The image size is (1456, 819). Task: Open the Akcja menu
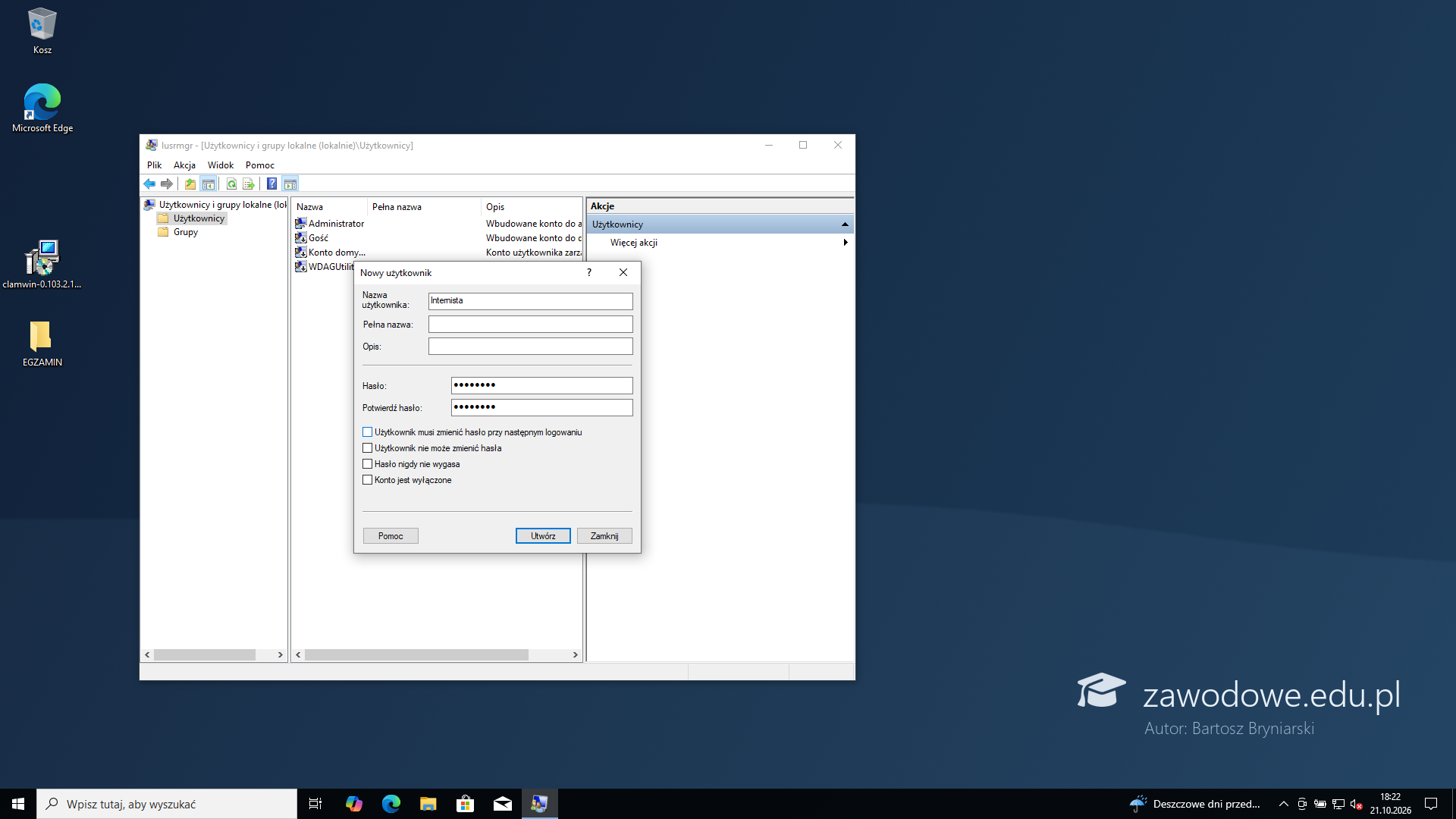pyautogui.click(x=184, y=165)
